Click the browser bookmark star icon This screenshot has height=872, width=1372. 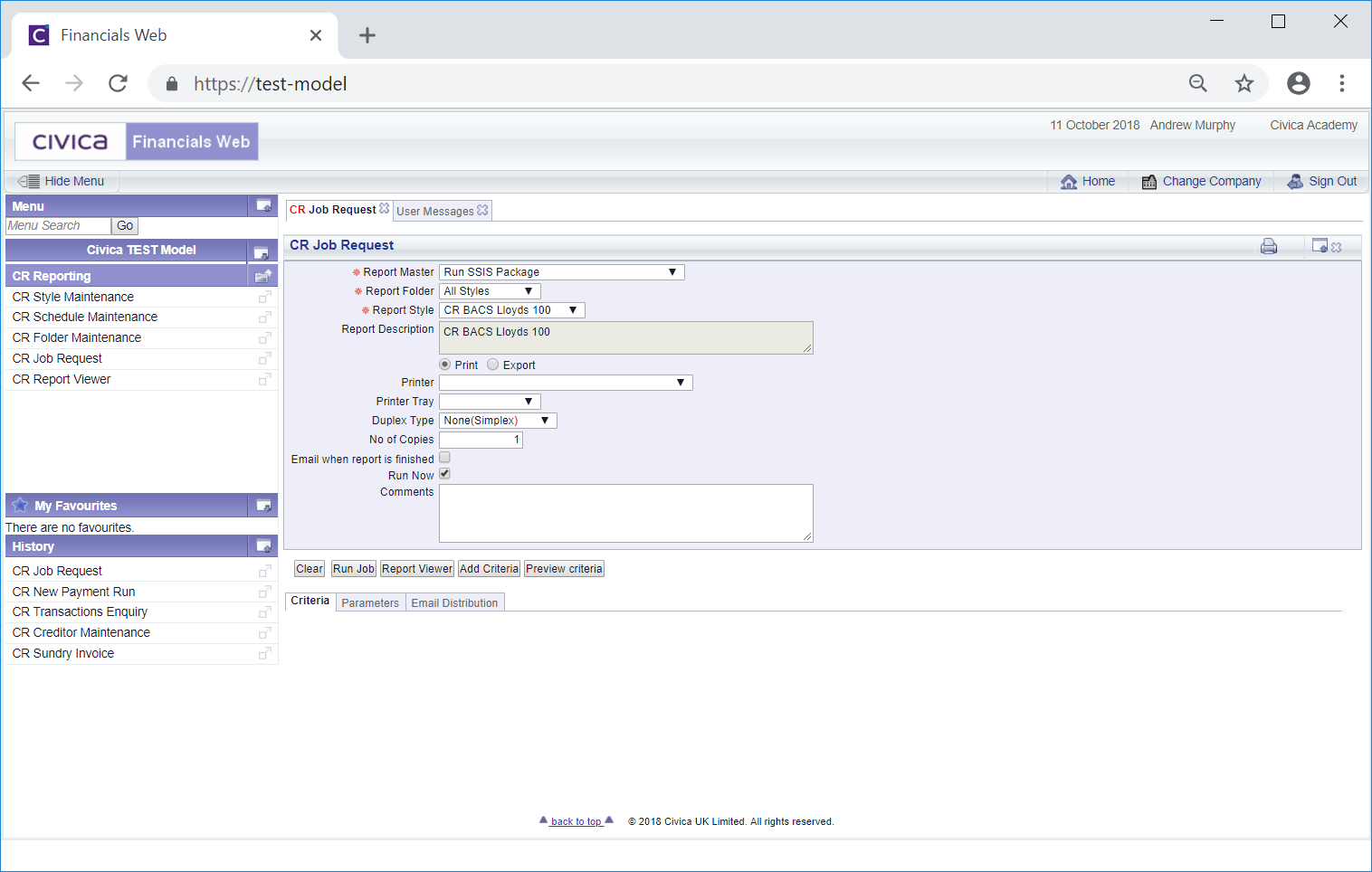pyautogui.click(x=1244, y=83)
